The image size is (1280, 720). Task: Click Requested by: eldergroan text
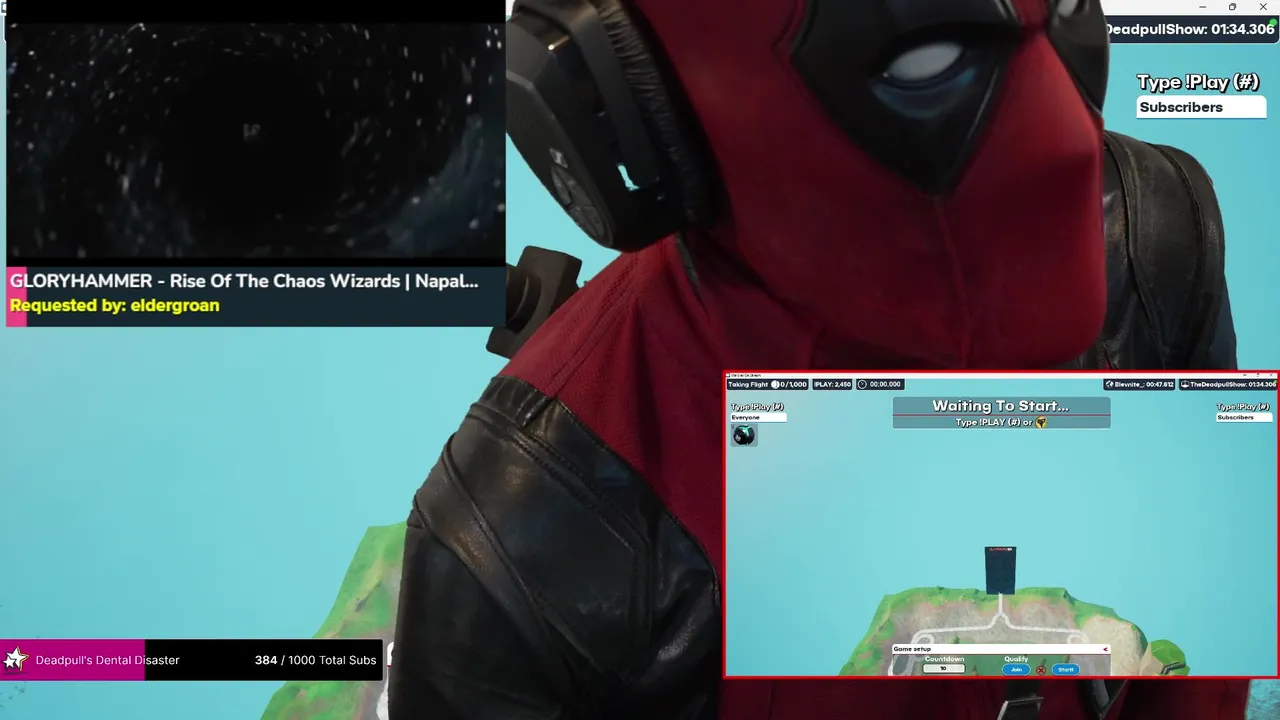tap(115, 305)
